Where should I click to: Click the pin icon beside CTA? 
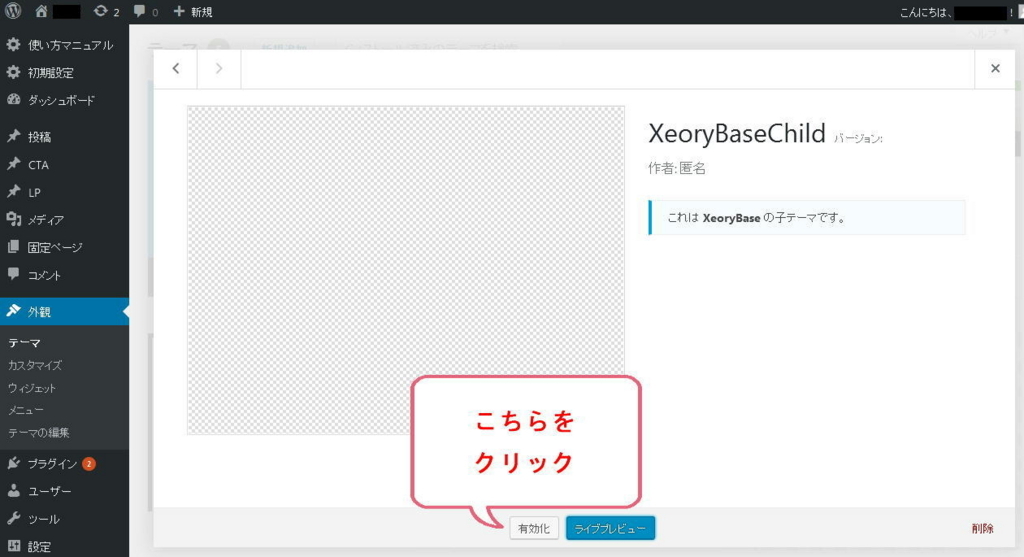(x=13, y=164)
